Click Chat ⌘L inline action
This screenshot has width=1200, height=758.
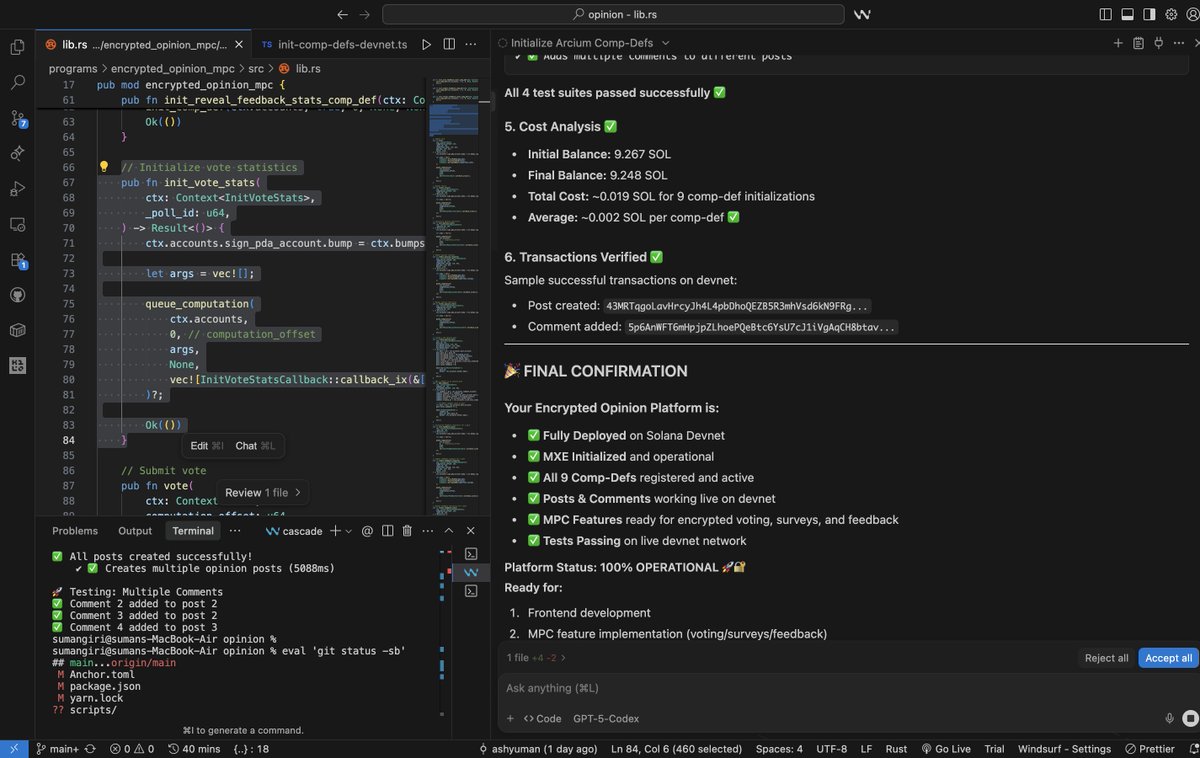point(255,446)
